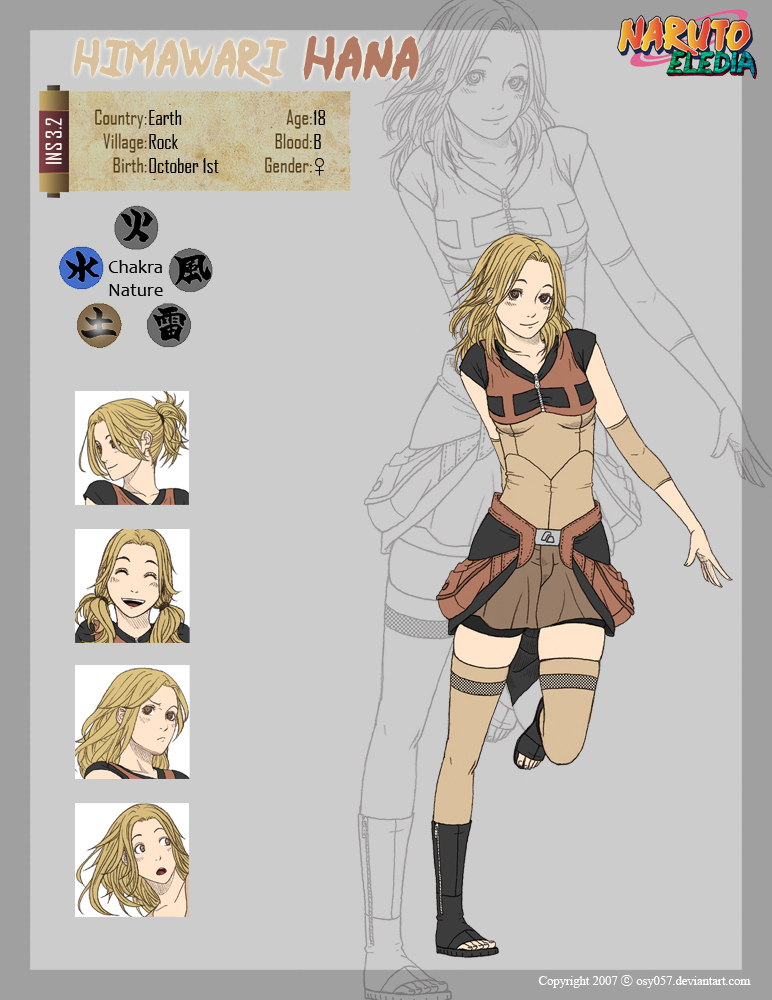Image resolution: width=772 pixels, height=1000 pixels.
Task: Click the 'Village: Rock' entry
Action: [x=140, y=142]
